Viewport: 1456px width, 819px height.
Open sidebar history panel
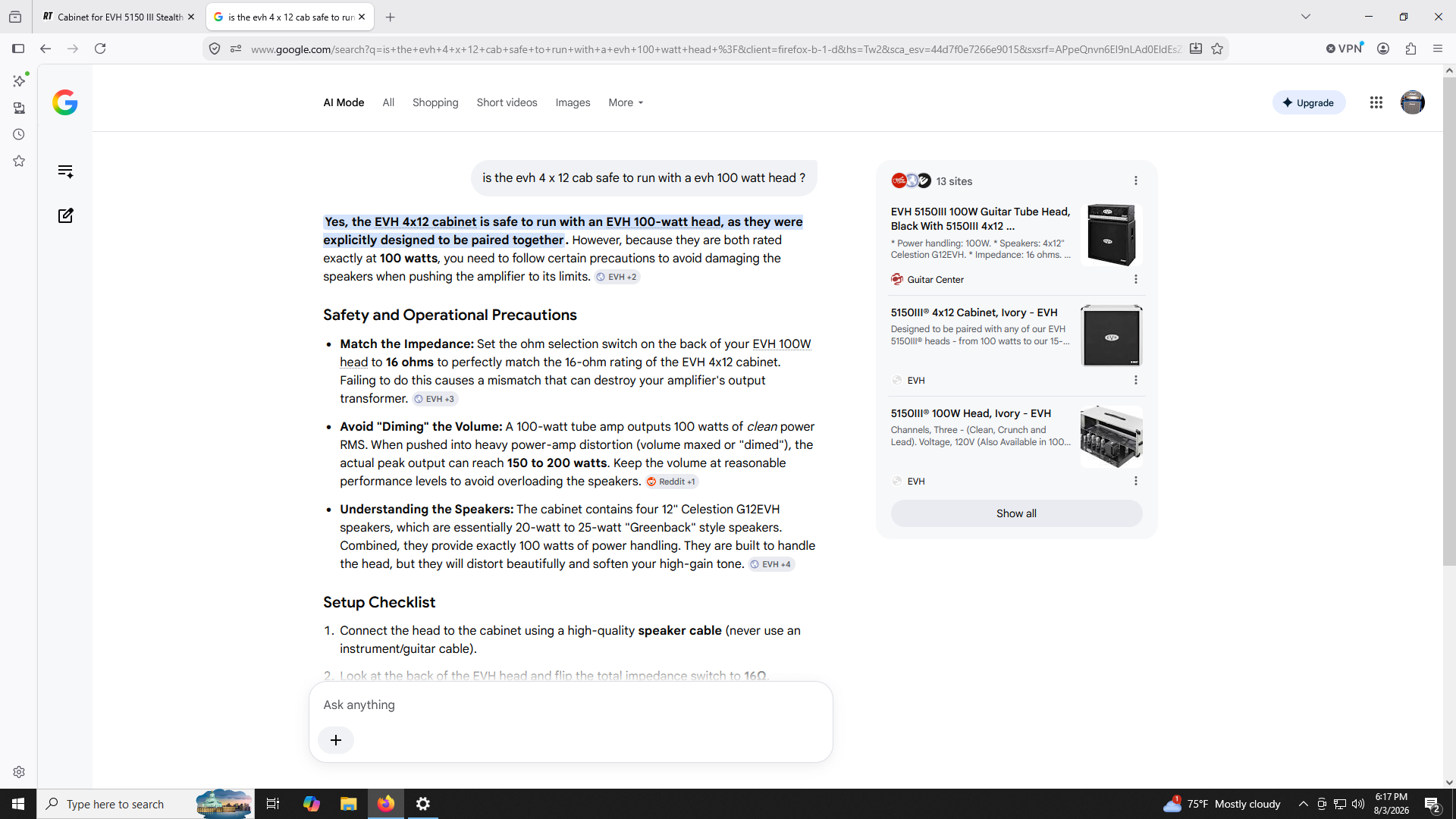pyautogui.click(x=19, y=134)
